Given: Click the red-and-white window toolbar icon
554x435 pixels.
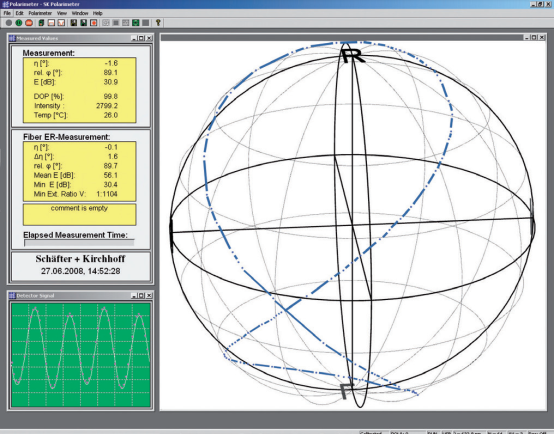Looking at the screenshot, I should point(51,23).
